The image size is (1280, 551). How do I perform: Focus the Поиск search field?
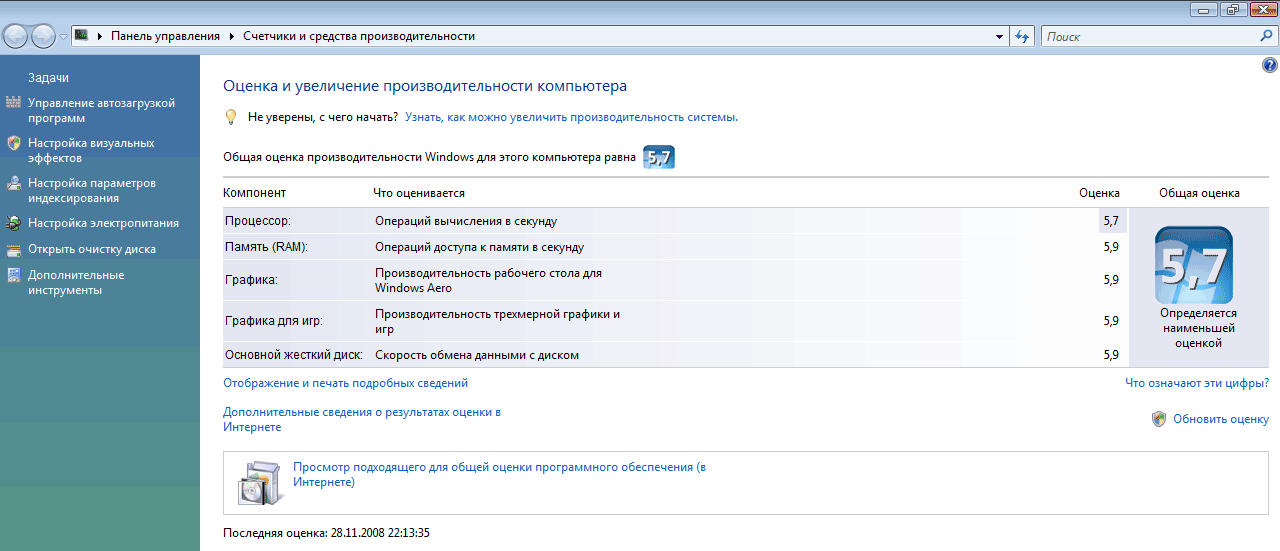(x=1150, y=36)
